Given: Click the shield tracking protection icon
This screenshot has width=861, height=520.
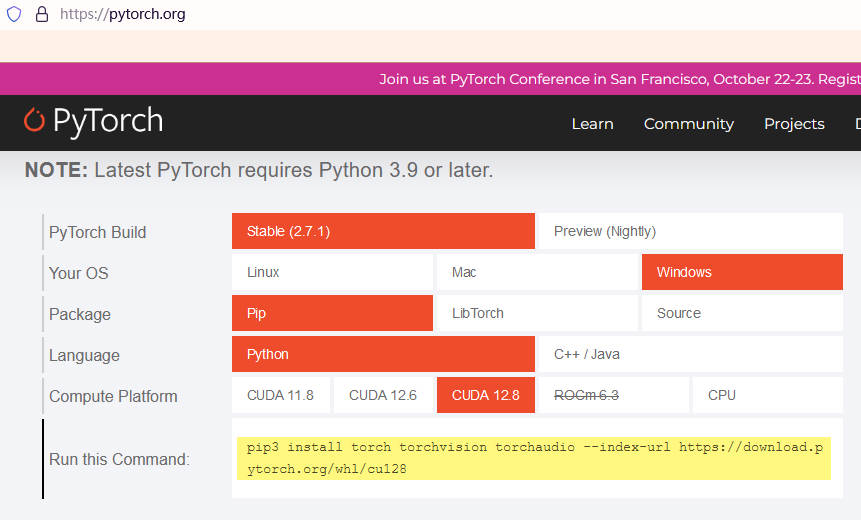Looking at the screenshot, I should click(14, 14).
